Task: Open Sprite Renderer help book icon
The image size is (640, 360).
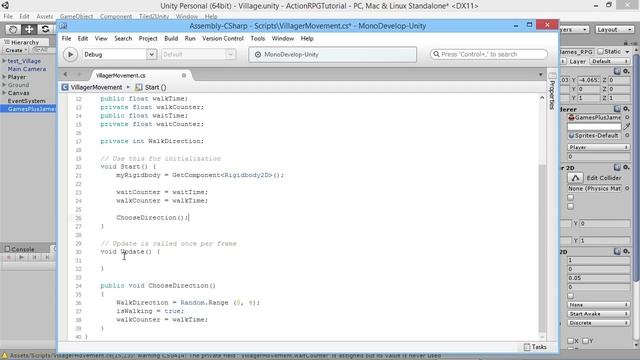Action: pyautogui.click(x=617, y=109)
